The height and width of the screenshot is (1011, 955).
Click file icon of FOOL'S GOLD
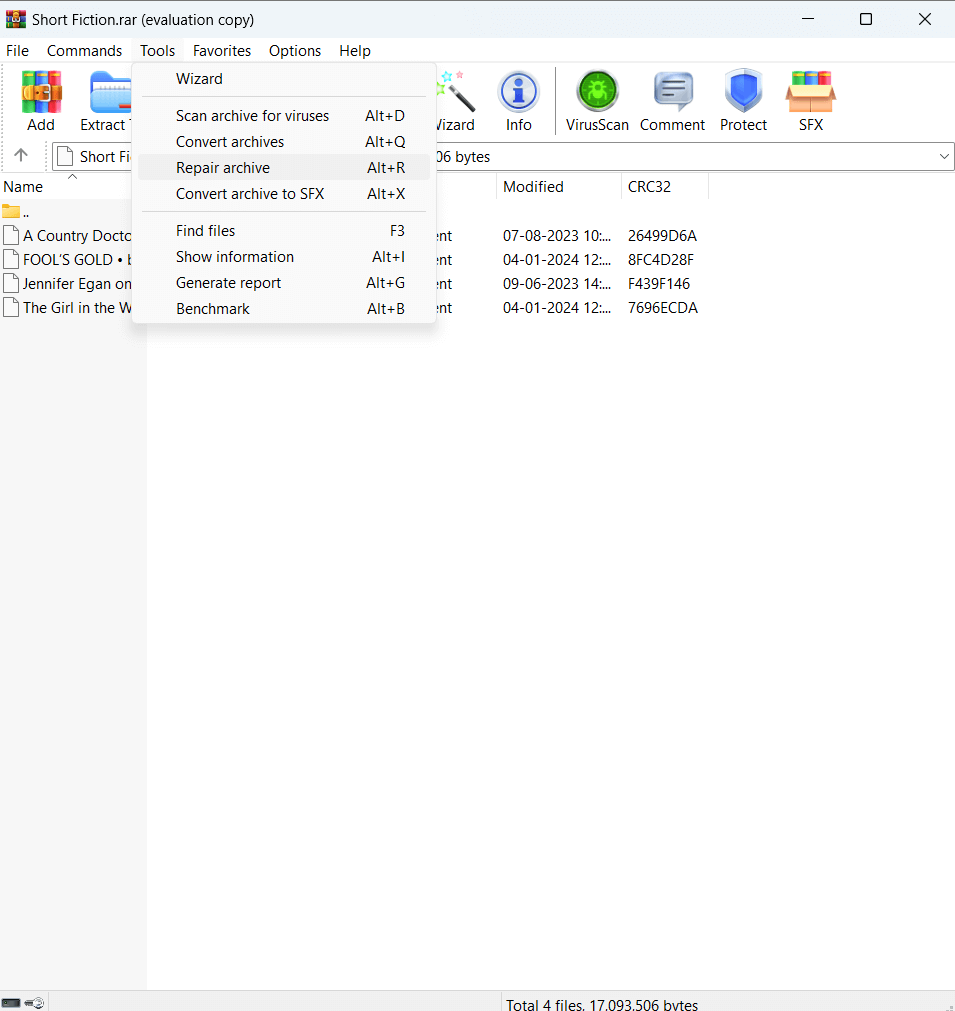(11, 259)
